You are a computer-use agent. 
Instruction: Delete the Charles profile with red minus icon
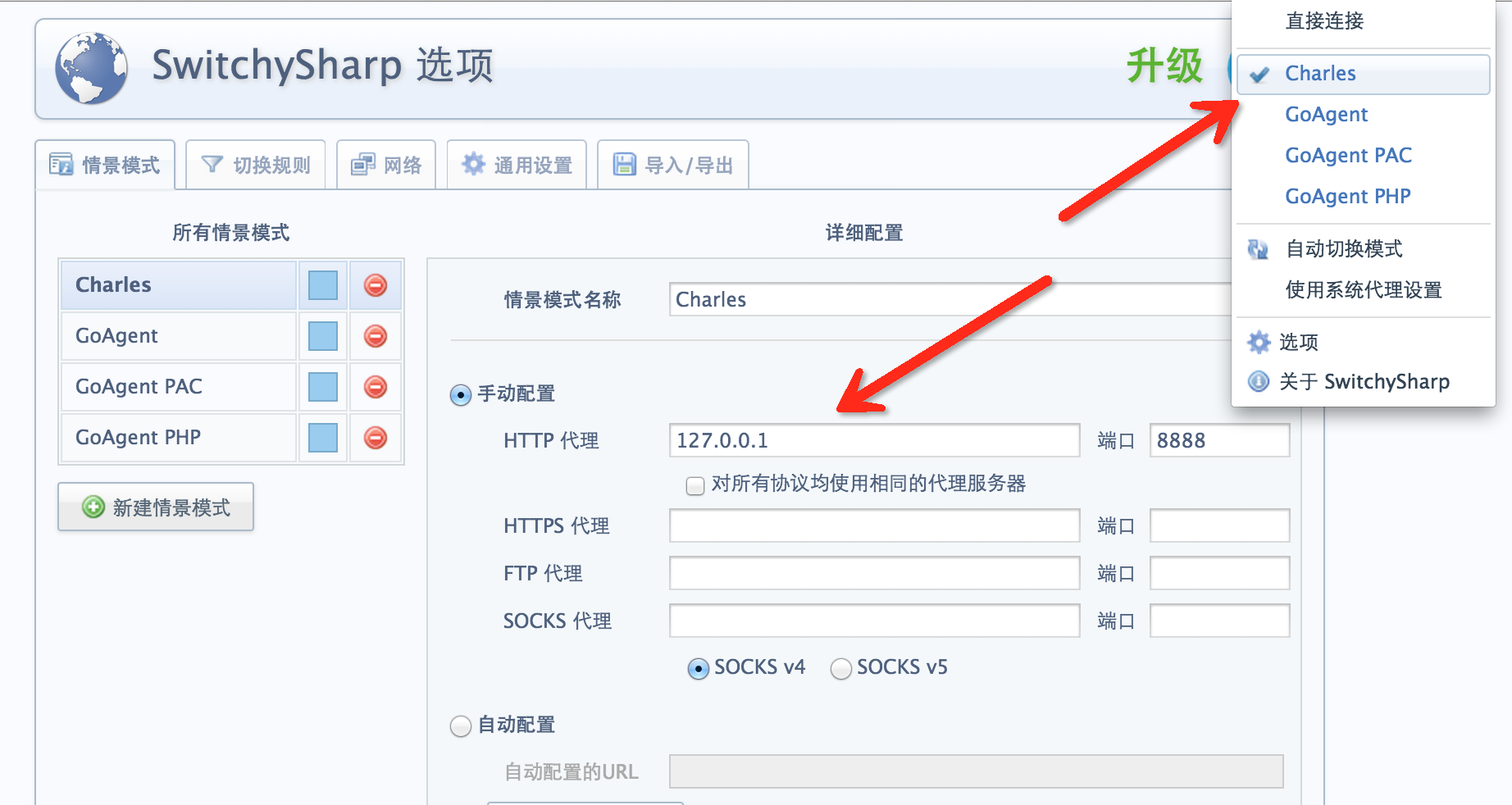pos(376,285)
